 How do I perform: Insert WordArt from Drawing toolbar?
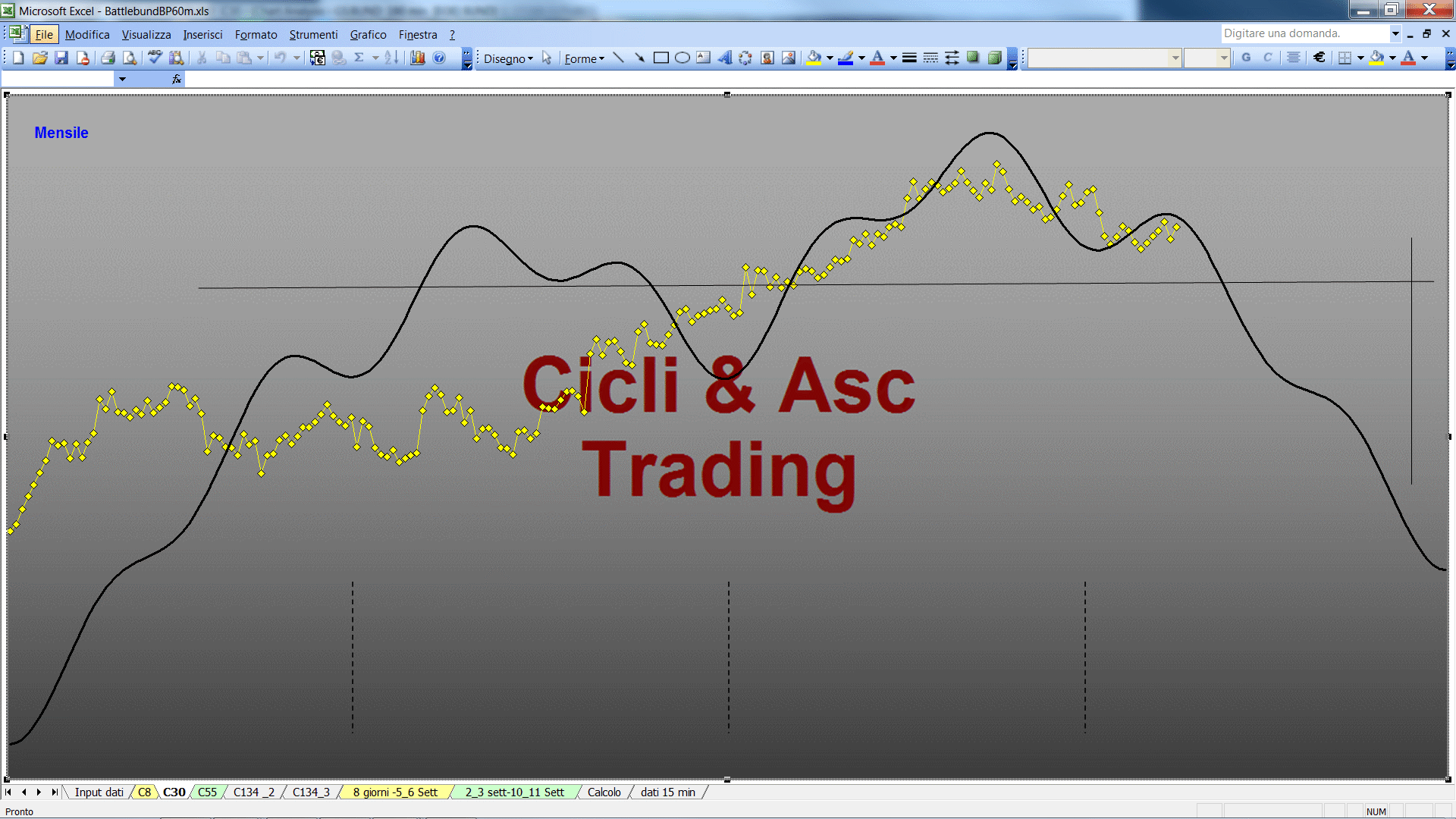pyautogui.click(x=725, y=58)
